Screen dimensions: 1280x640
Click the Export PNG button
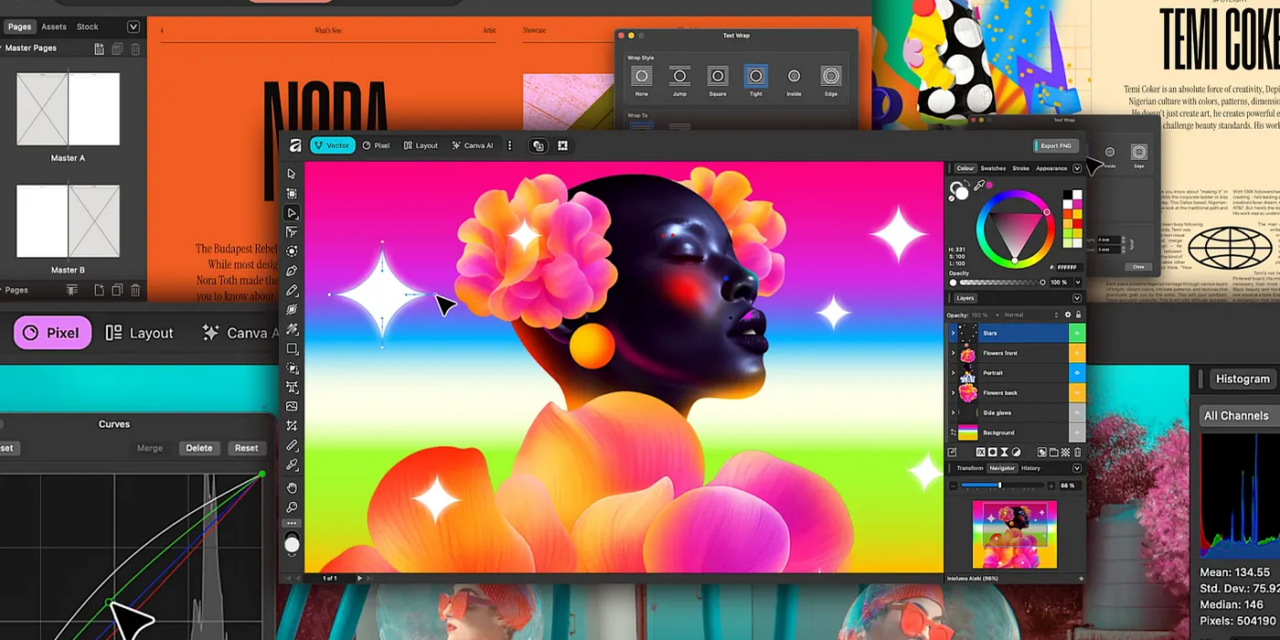1055,145
